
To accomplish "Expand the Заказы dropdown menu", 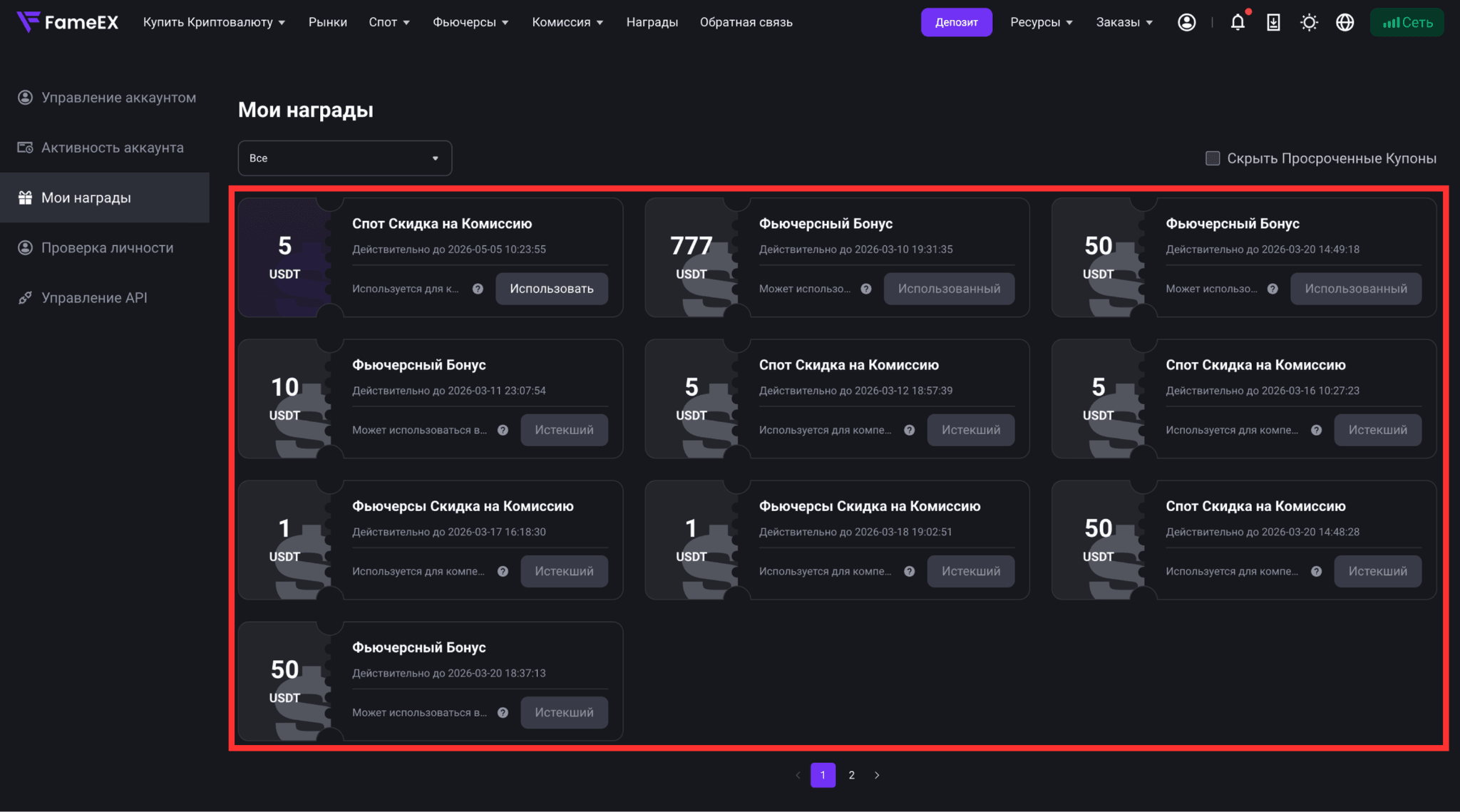I will 1124,22.
